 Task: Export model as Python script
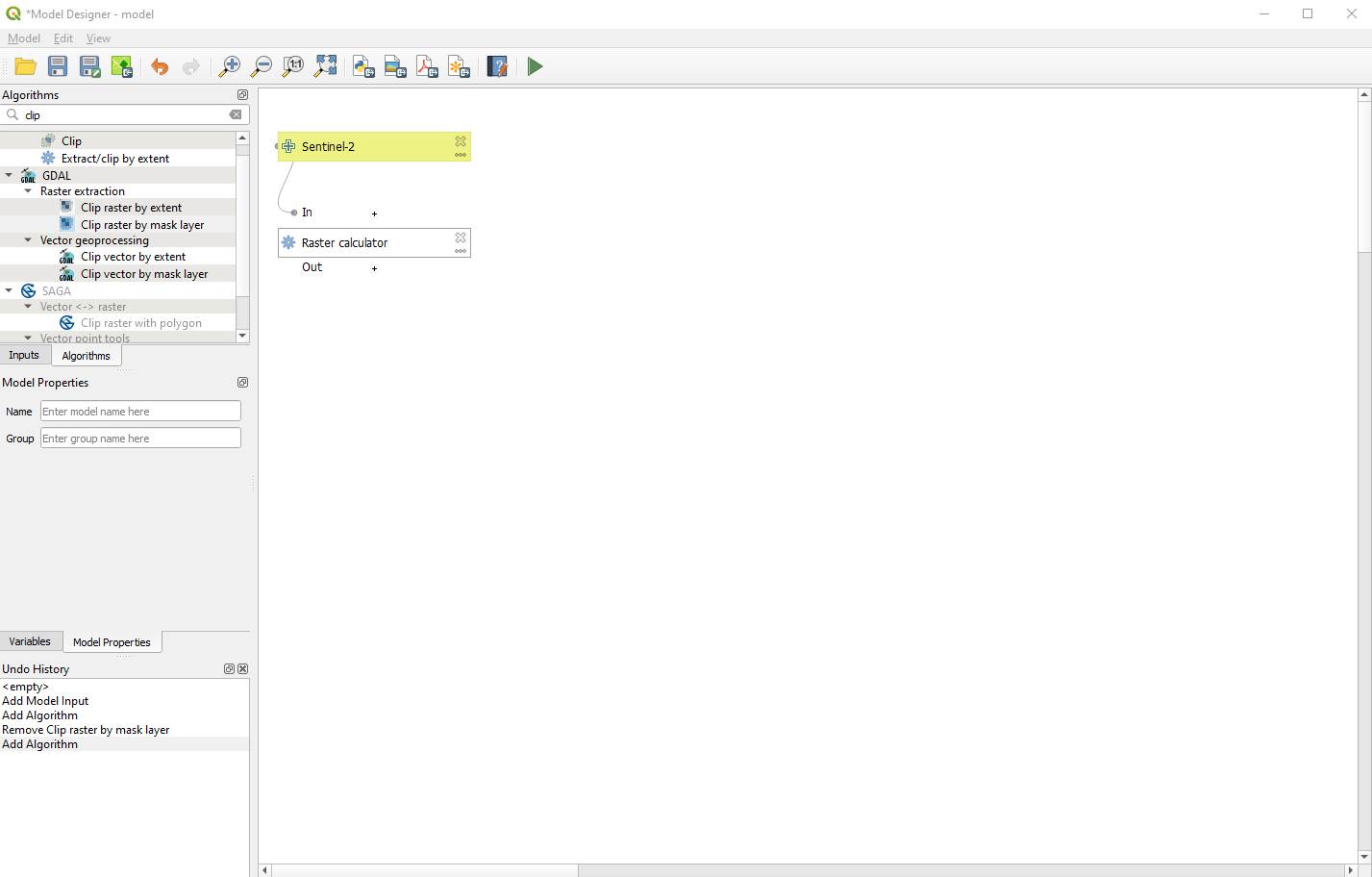(x=363, y=66)
